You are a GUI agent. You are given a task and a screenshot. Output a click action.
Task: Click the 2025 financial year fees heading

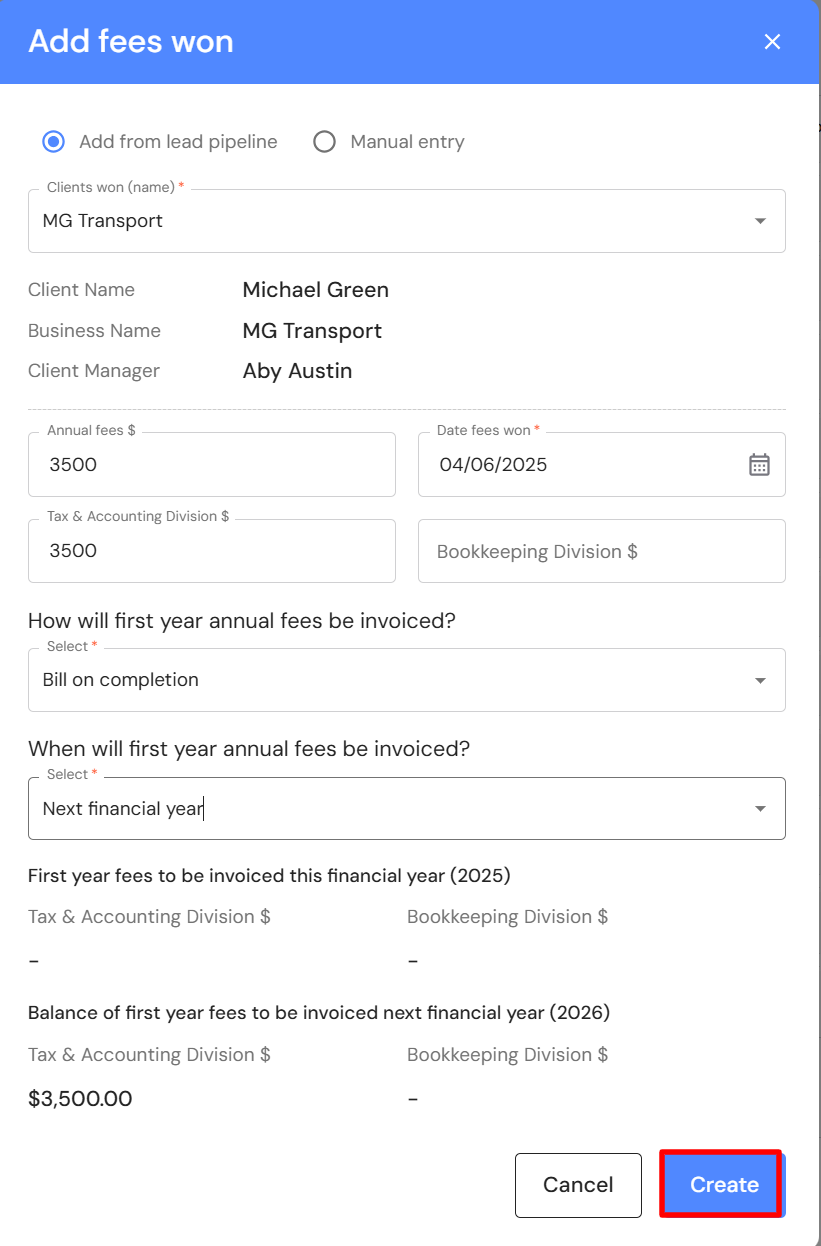pos(269,876)
